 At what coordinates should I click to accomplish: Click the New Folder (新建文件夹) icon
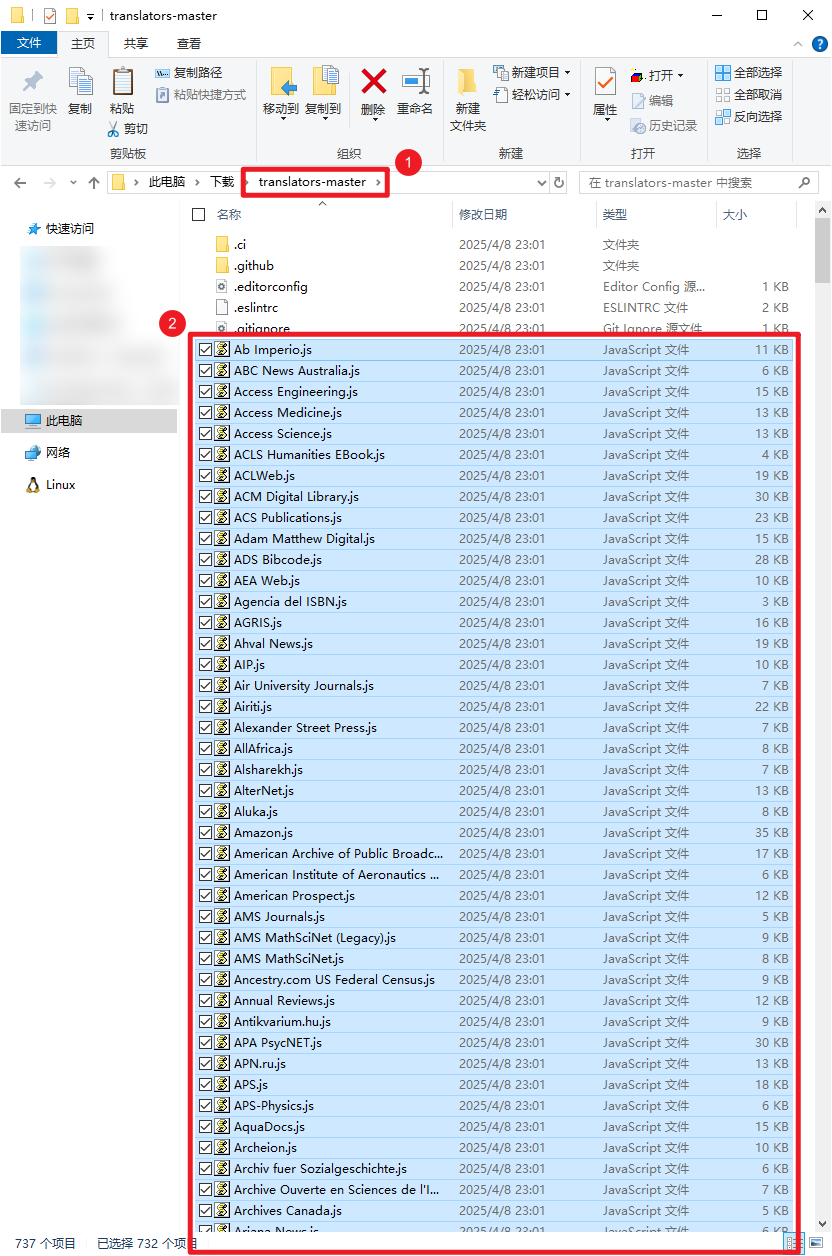(x=467, y=82)
